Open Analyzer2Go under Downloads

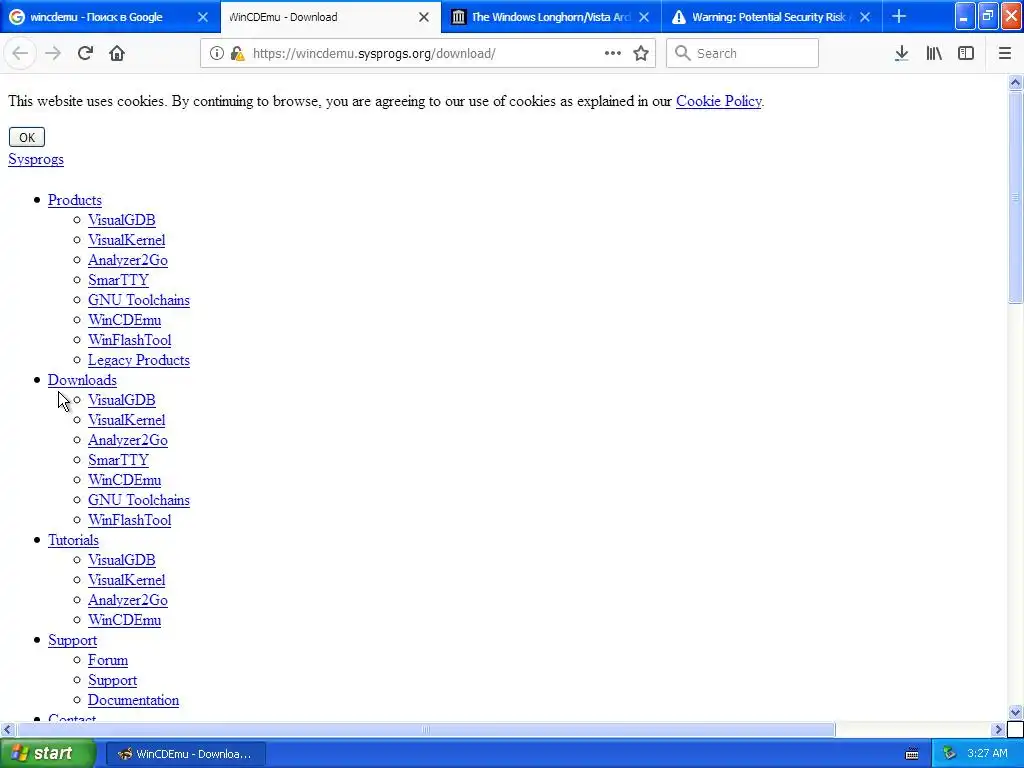[128, 440]
